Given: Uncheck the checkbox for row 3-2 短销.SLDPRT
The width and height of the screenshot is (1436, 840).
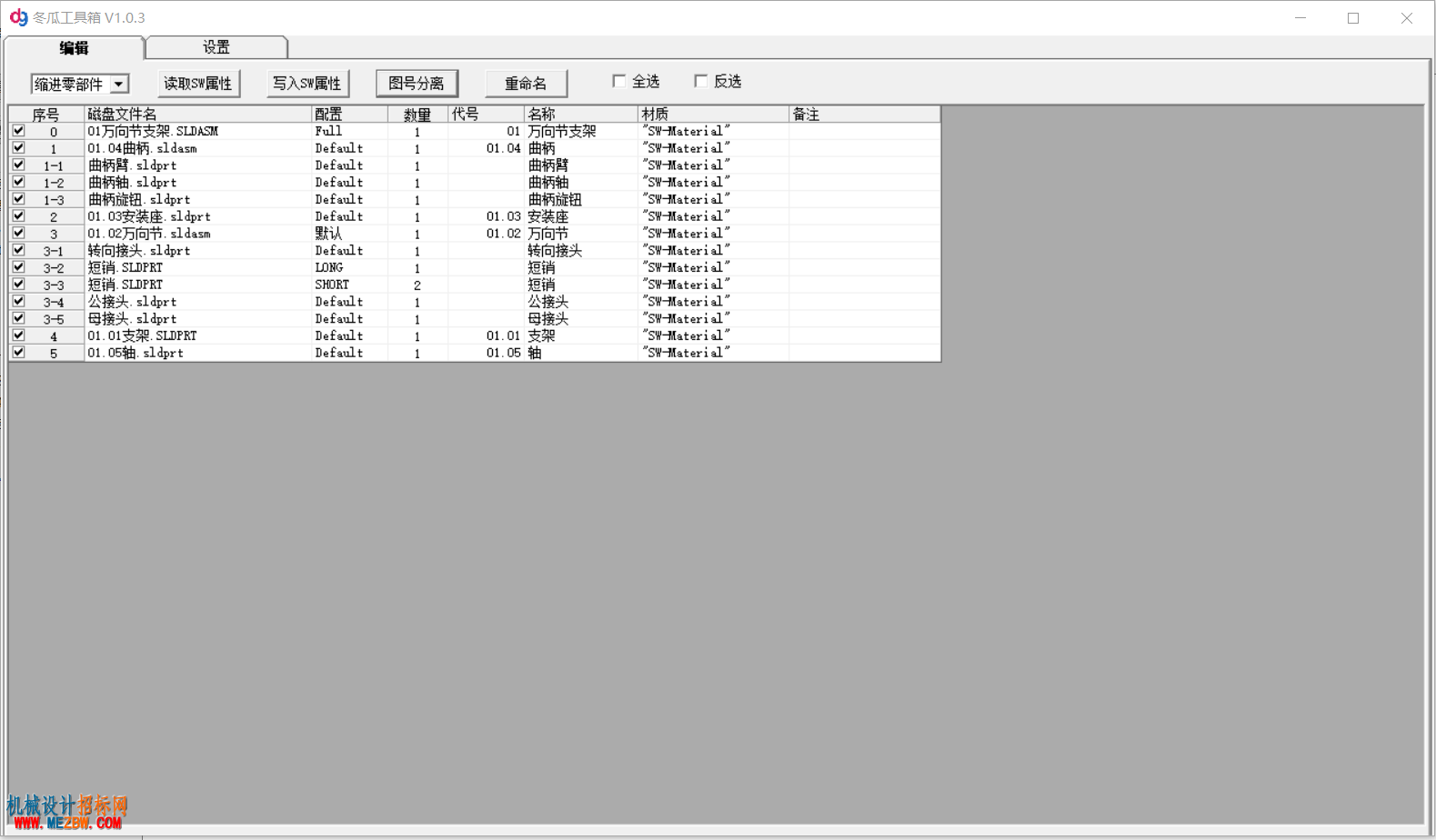Looking at the screenshot, I should tap(18, 267).
